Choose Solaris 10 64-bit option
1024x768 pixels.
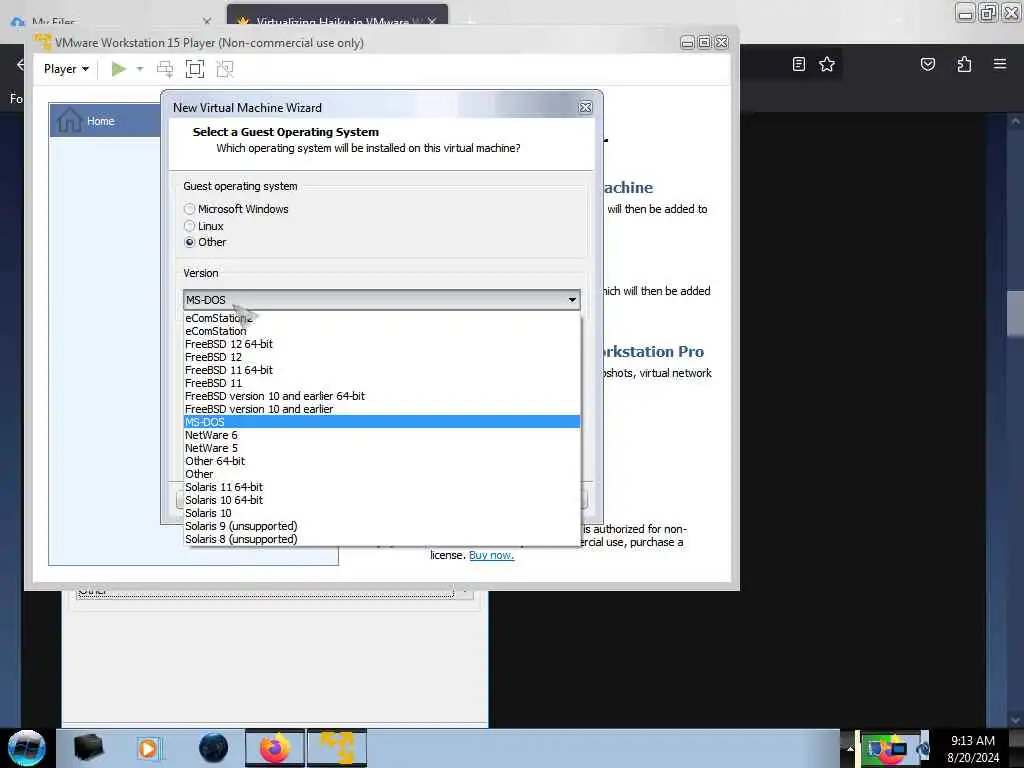[382, 500]
